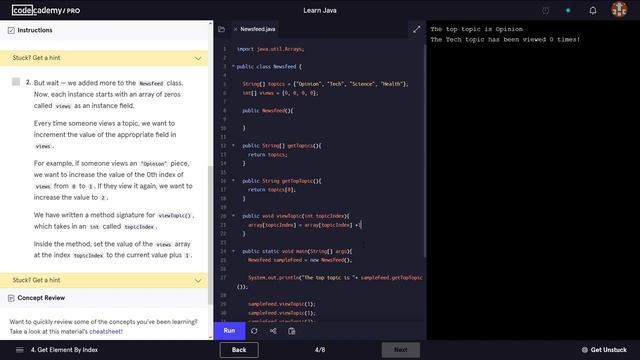
Task: Open the user profile avatar
Action: [619, 9]
